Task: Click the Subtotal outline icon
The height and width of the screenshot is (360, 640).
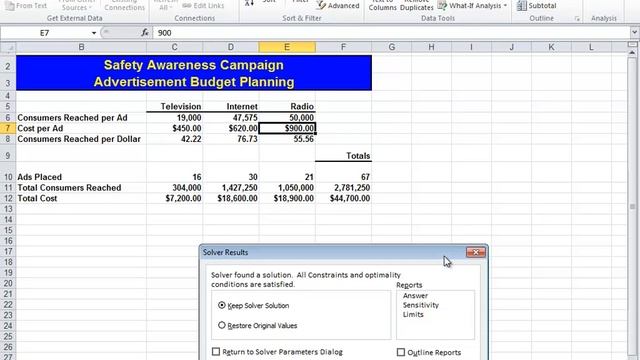Action: tap(521, 6)
